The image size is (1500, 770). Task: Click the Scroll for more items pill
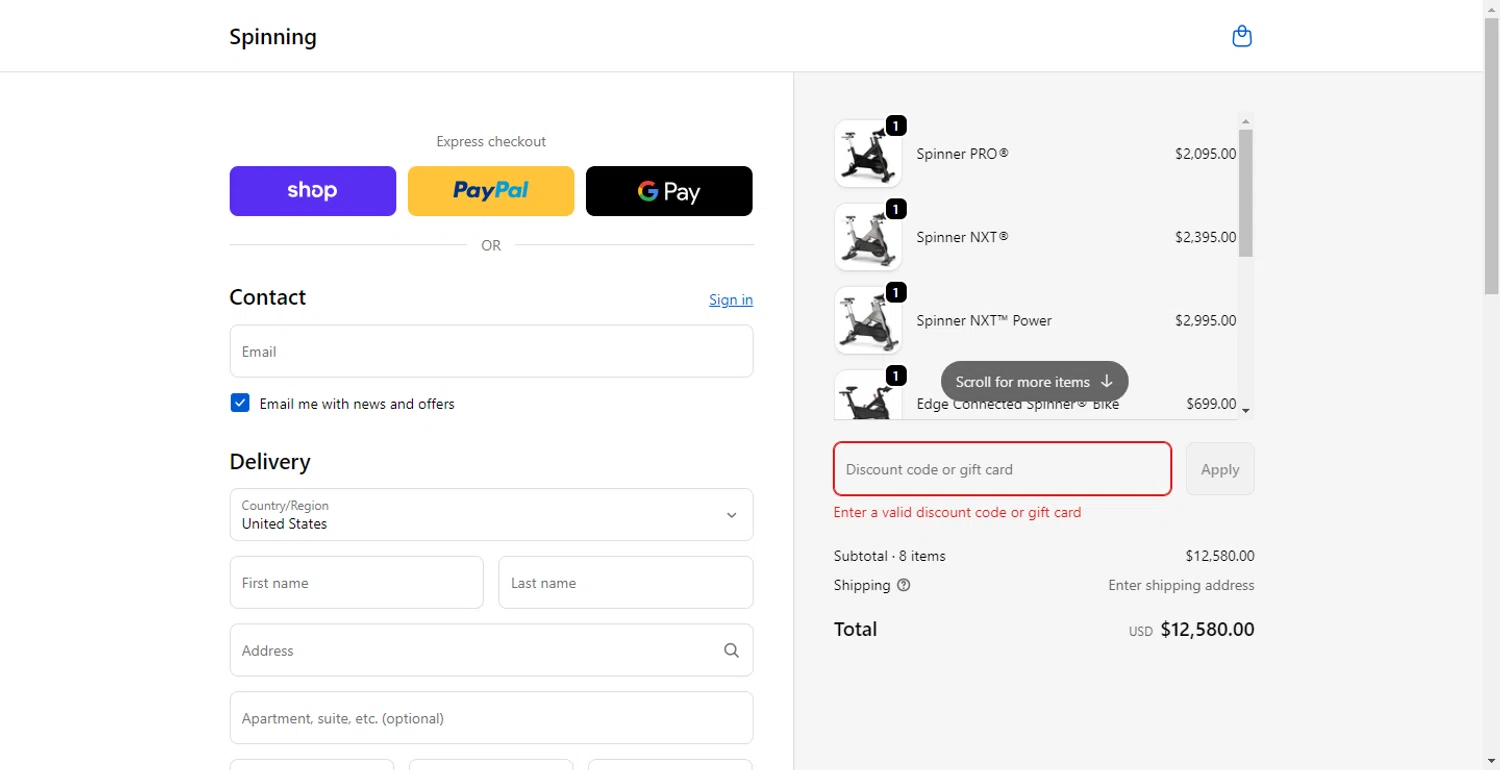coord(1034,381)
